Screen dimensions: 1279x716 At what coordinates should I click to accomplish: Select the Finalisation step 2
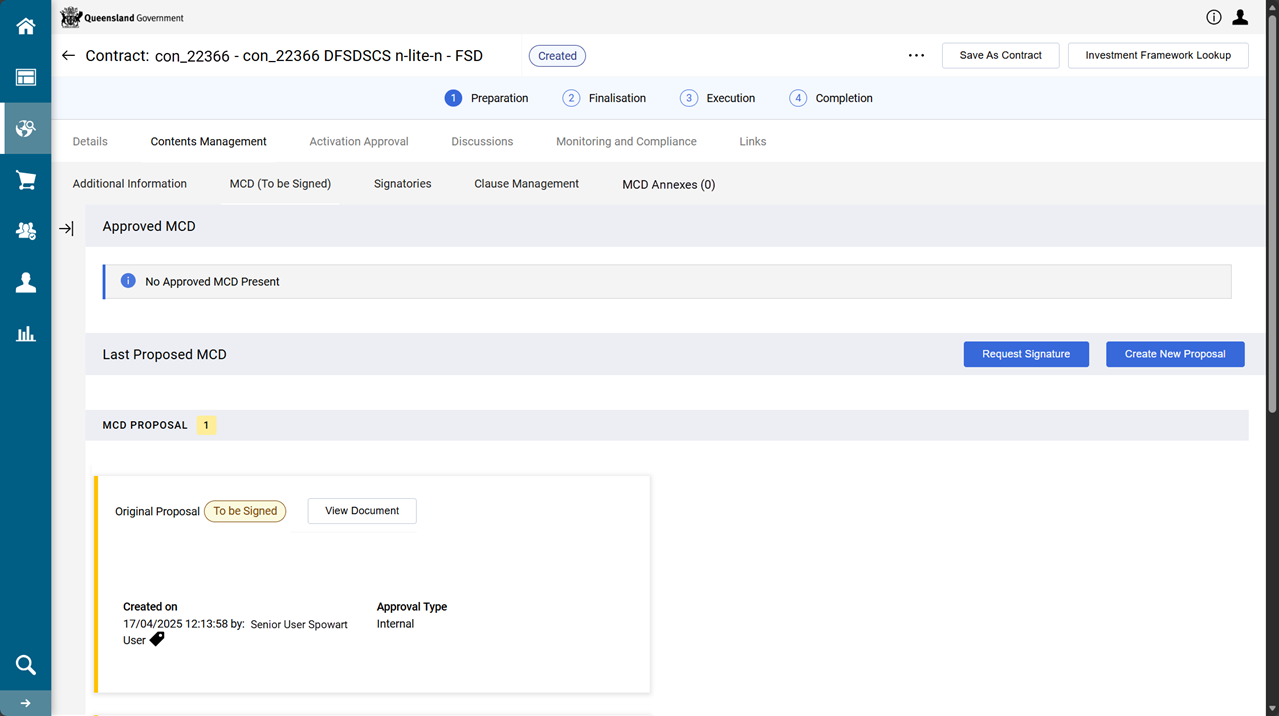coord(604,98)
